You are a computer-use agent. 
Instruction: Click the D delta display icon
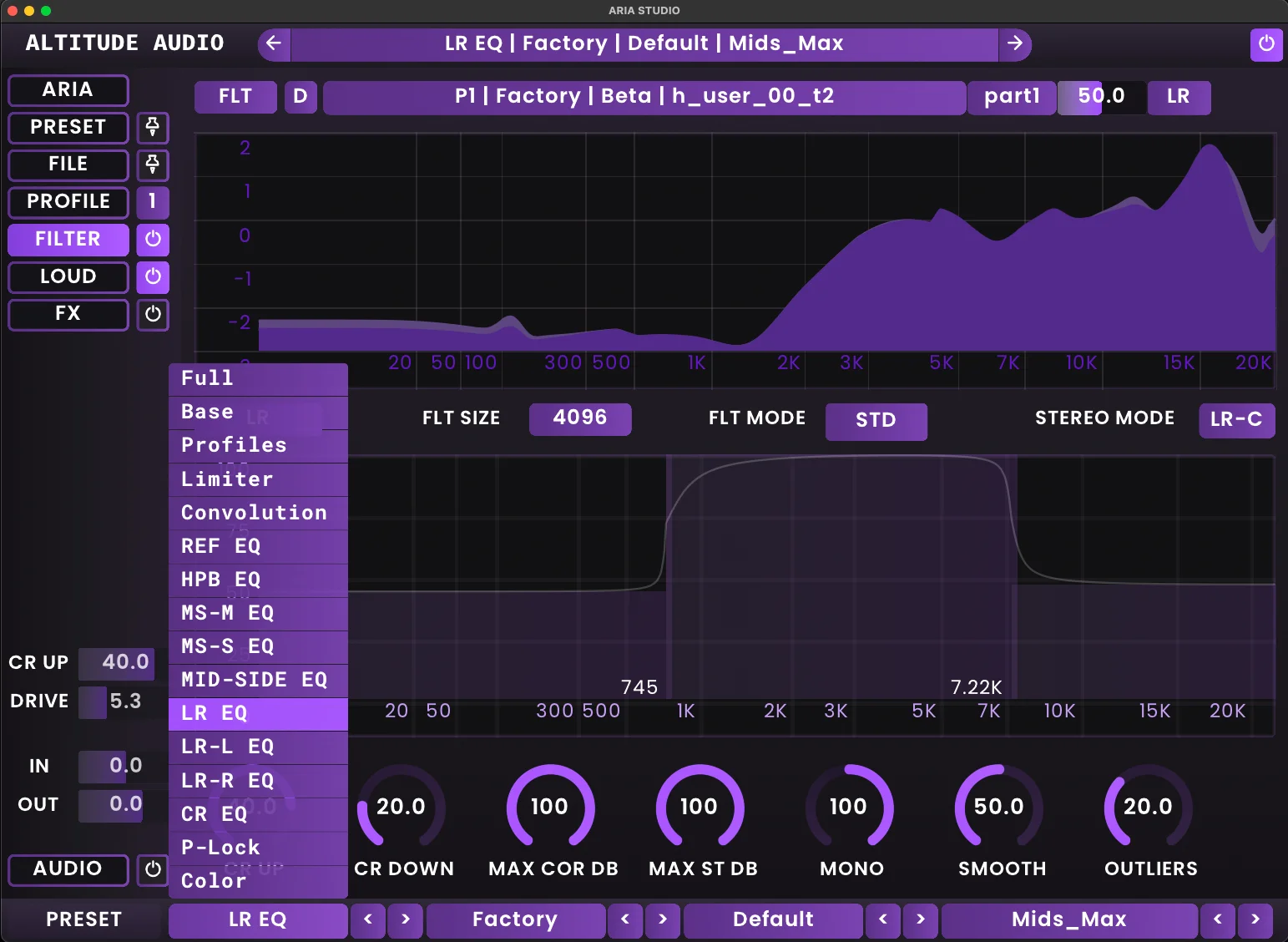pyautogui.click(x=301, y=97)
